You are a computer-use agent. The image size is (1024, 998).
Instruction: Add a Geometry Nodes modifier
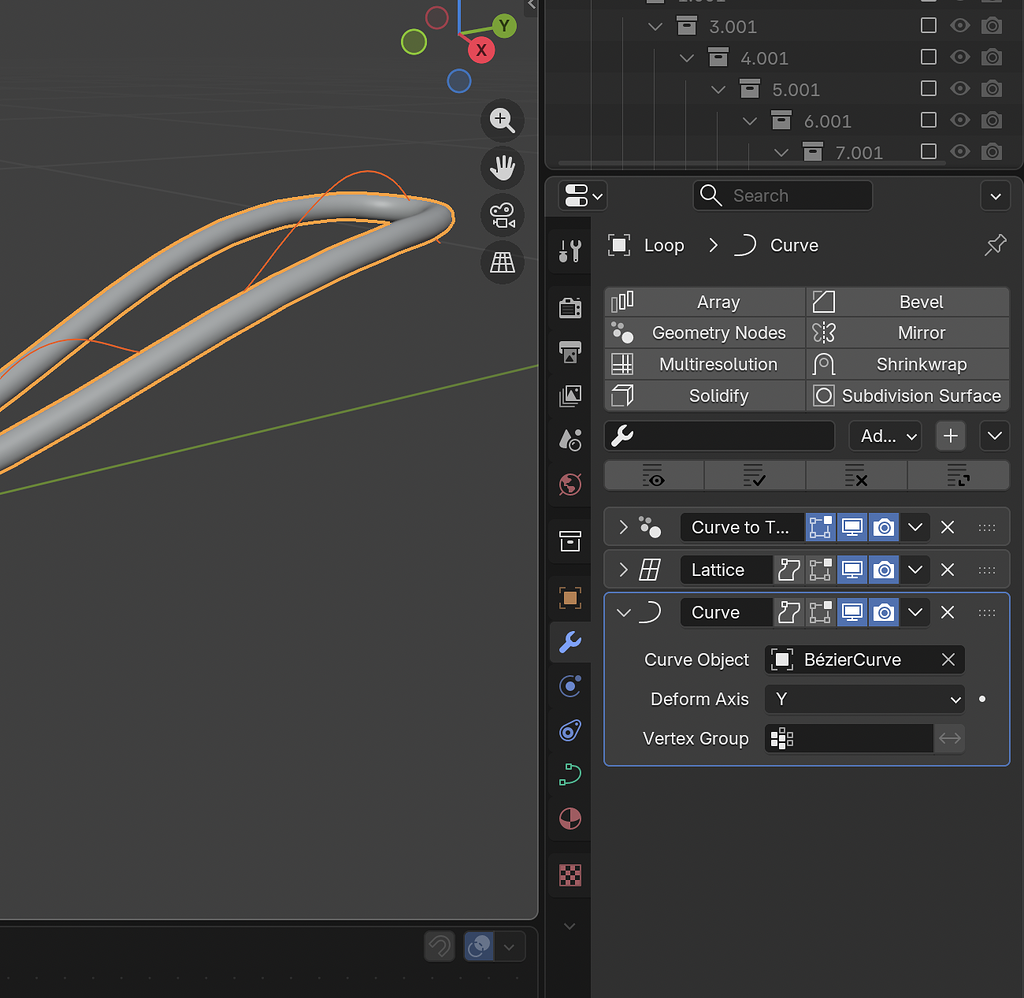[705, 333]
